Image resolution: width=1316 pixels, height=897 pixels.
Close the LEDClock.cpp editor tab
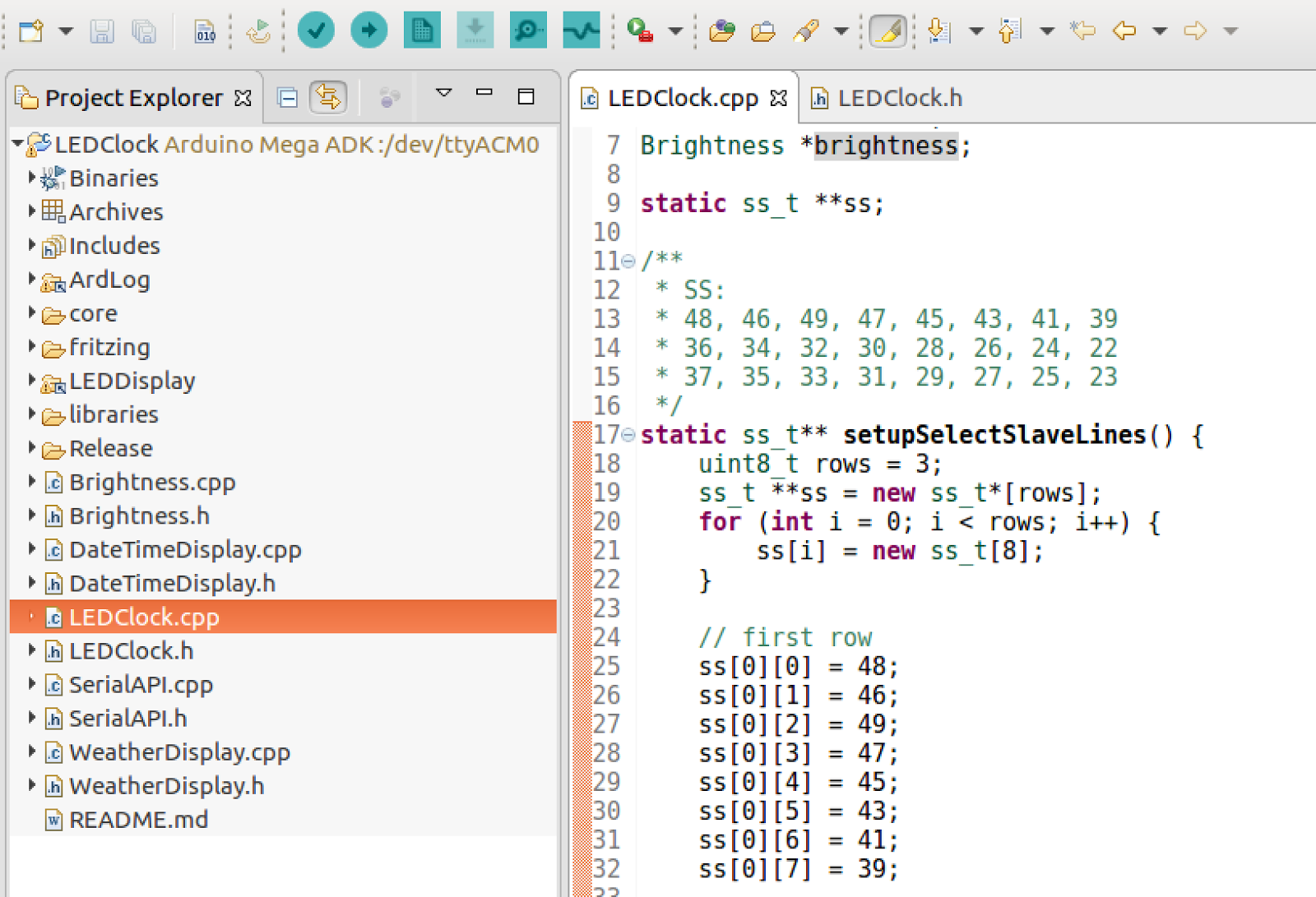tap(779, 99)
